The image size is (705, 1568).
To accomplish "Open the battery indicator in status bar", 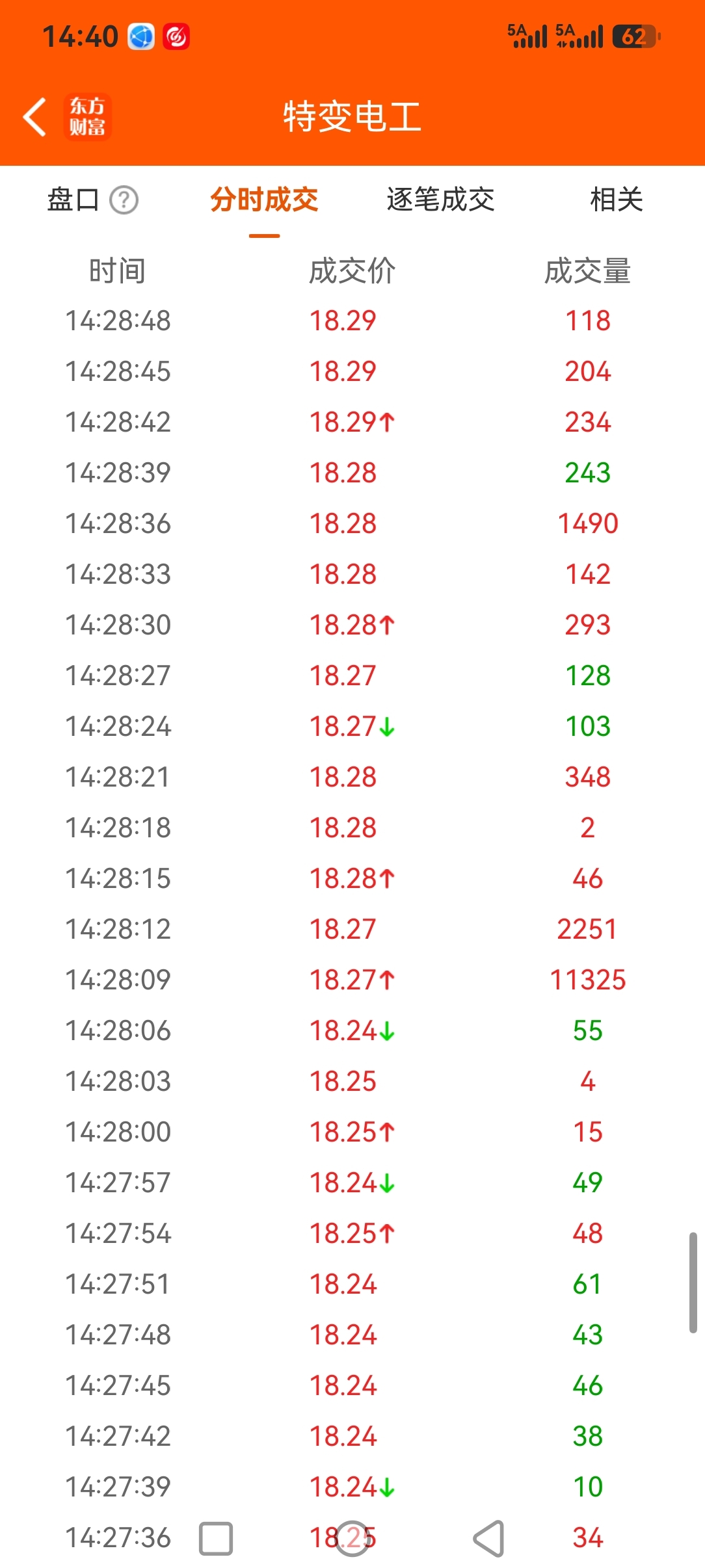I will click(636, 36).
